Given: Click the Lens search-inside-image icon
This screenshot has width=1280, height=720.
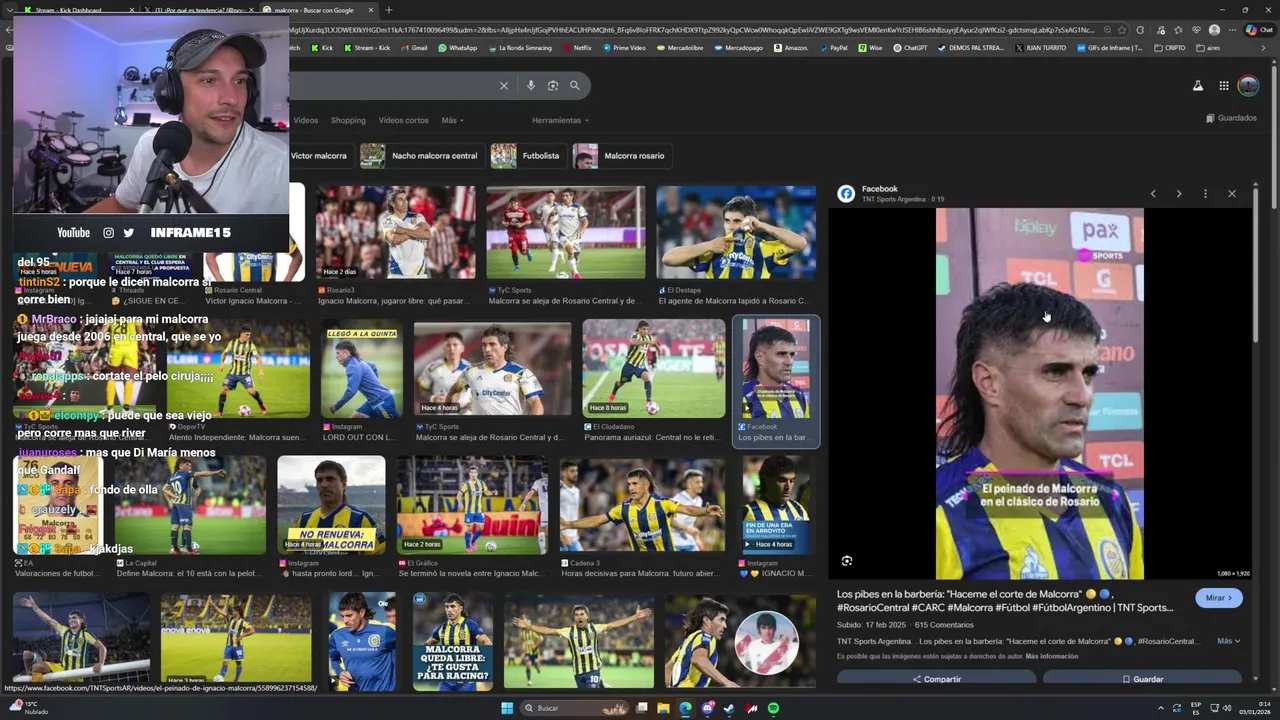Looking at the screenshot, I should click(847, 561).
